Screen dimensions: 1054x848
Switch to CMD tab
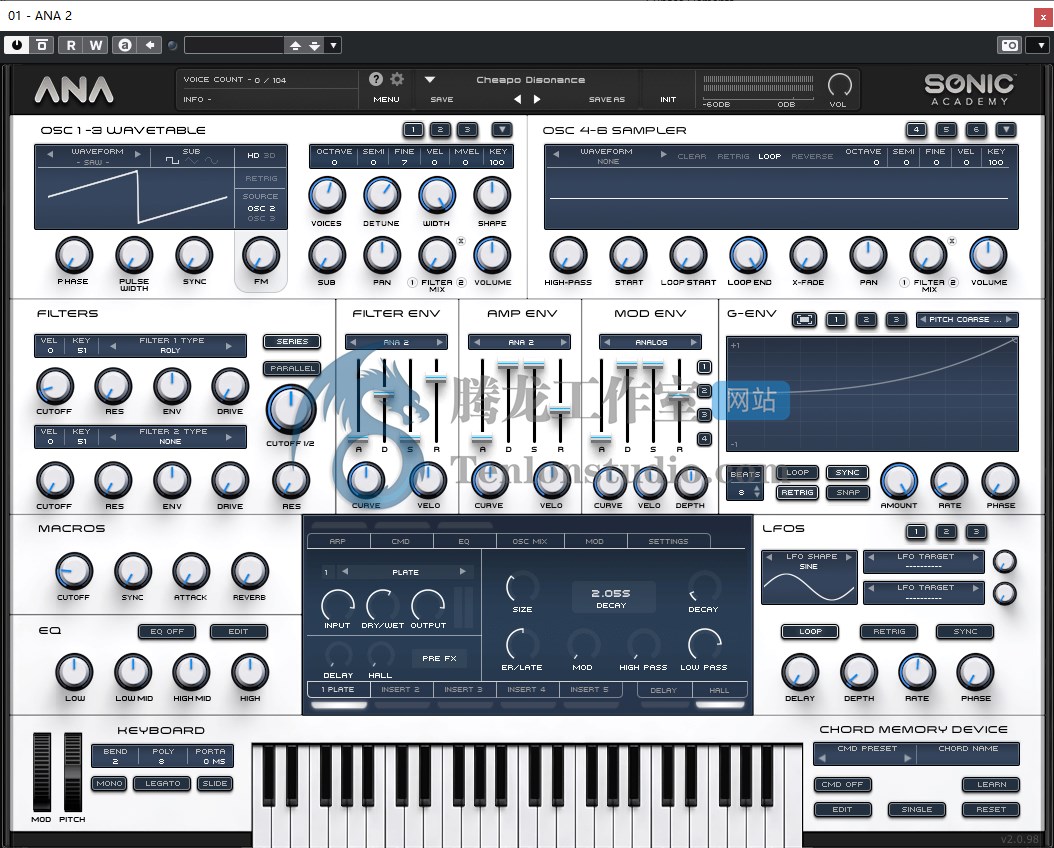coord(401,541)
